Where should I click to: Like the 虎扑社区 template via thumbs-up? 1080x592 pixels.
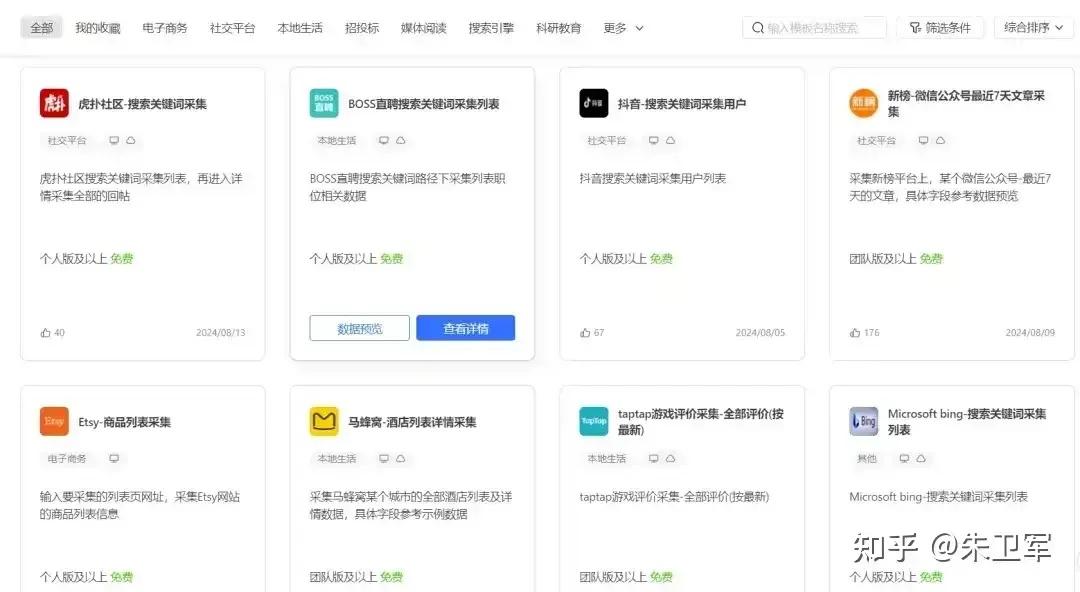45,333
